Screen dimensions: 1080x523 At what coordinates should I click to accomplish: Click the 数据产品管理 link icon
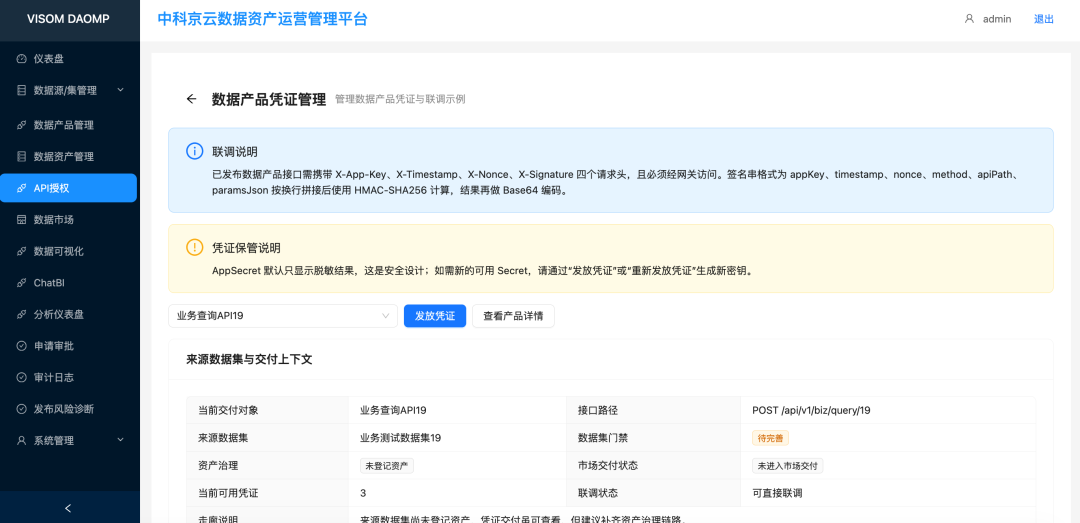pos(21,125)
